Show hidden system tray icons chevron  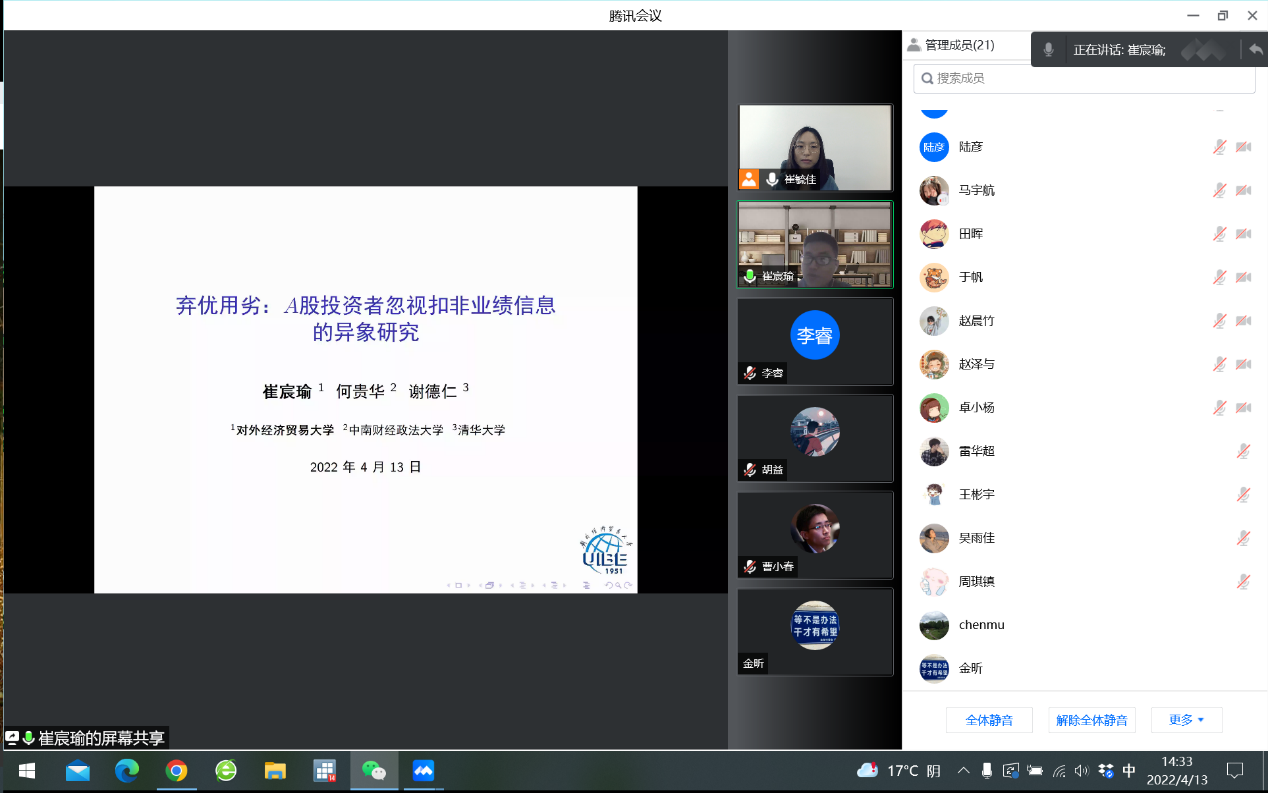tap(963, 771)
